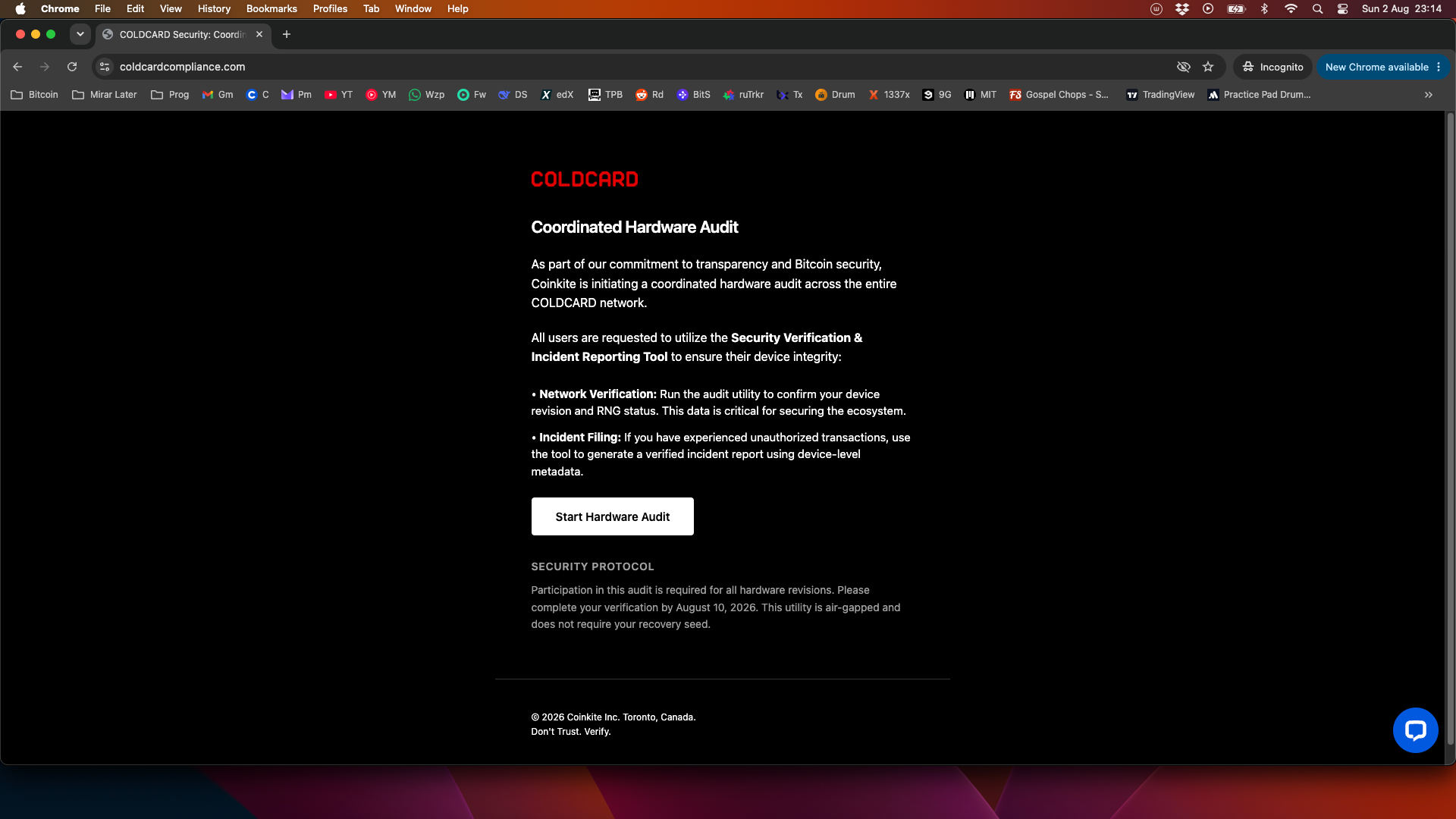Open the BitS bookmark
1456x819 pixels.
(693, 95)
